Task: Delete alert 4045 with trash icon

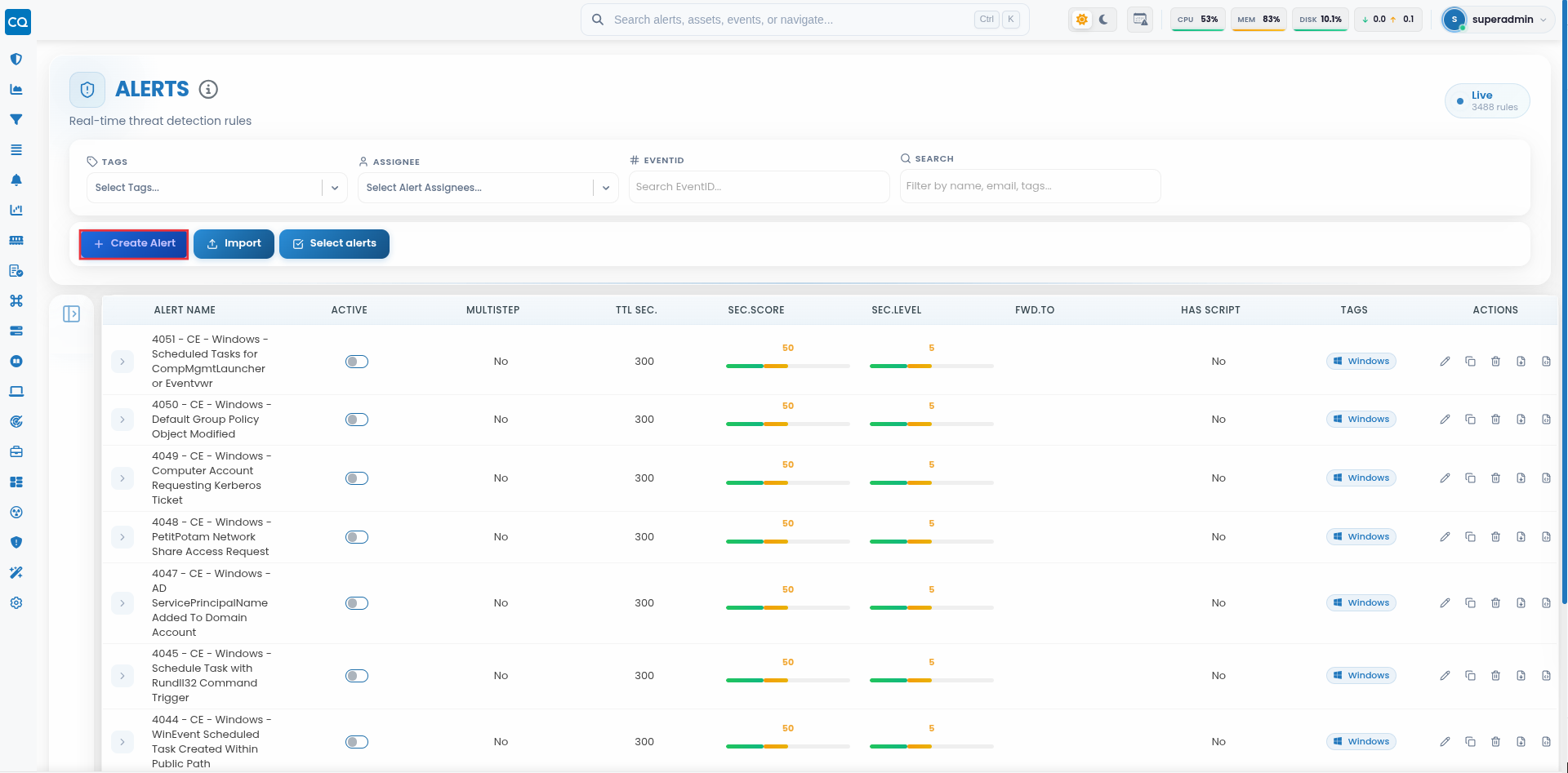Action: [x=1495, y=676]
